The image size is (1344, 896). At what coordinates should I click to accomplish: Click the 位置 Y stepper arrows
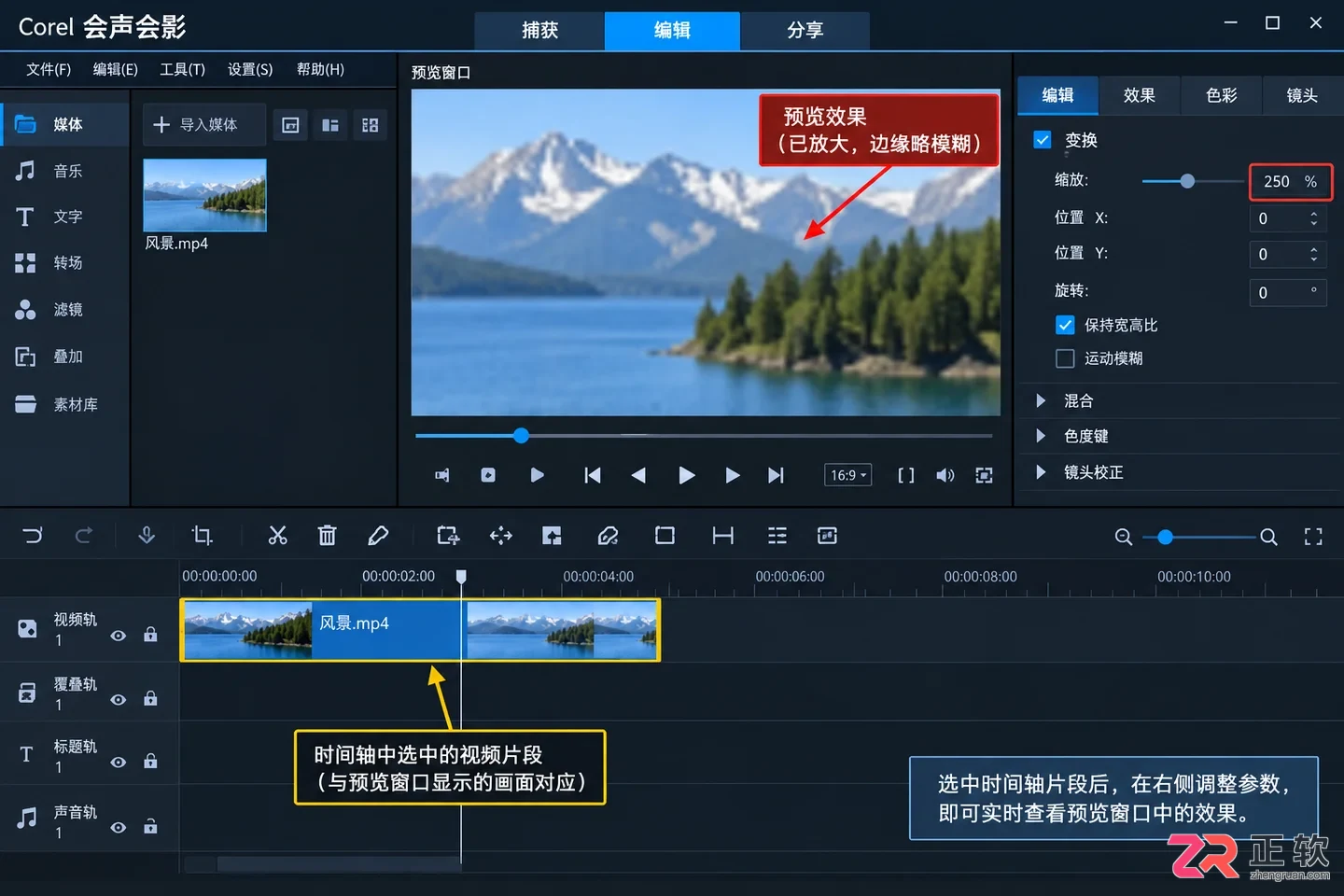coord(1313,254)
